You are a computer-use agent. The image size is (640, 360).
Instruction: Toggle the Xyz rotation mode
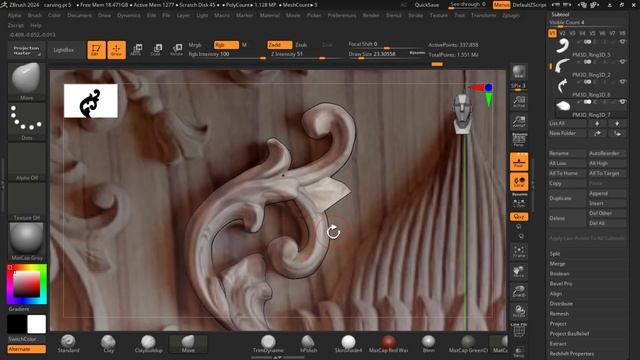click(x=519, y=217)
